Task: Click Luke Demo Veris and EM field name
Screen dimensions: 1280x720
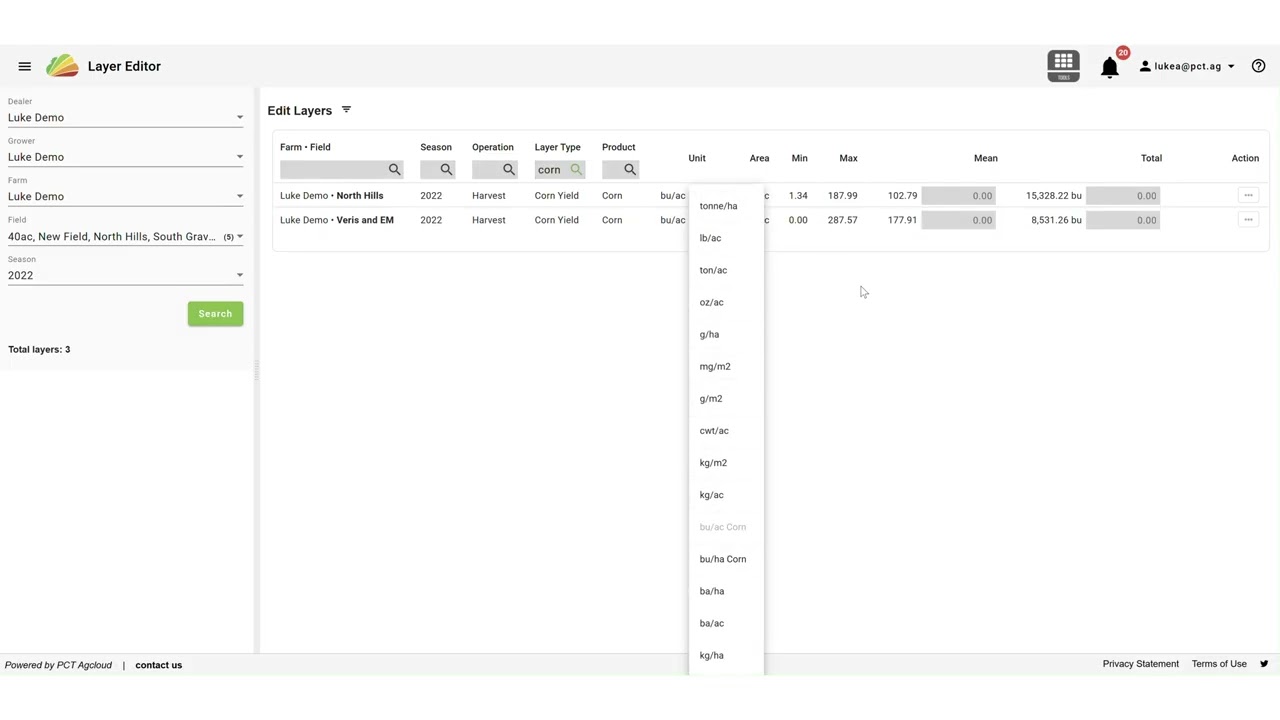Action: (337, 220)
